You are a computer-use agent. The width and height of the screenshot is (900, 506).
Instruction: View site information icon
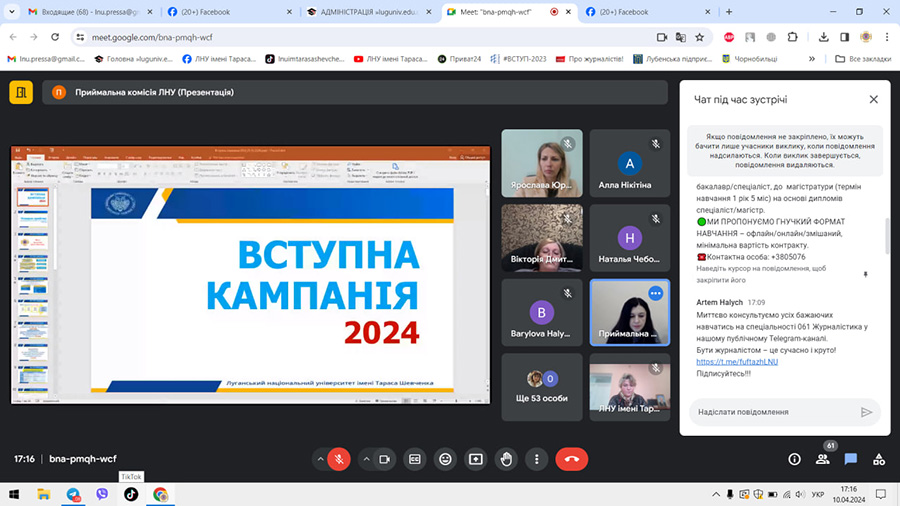coord(80,37)
